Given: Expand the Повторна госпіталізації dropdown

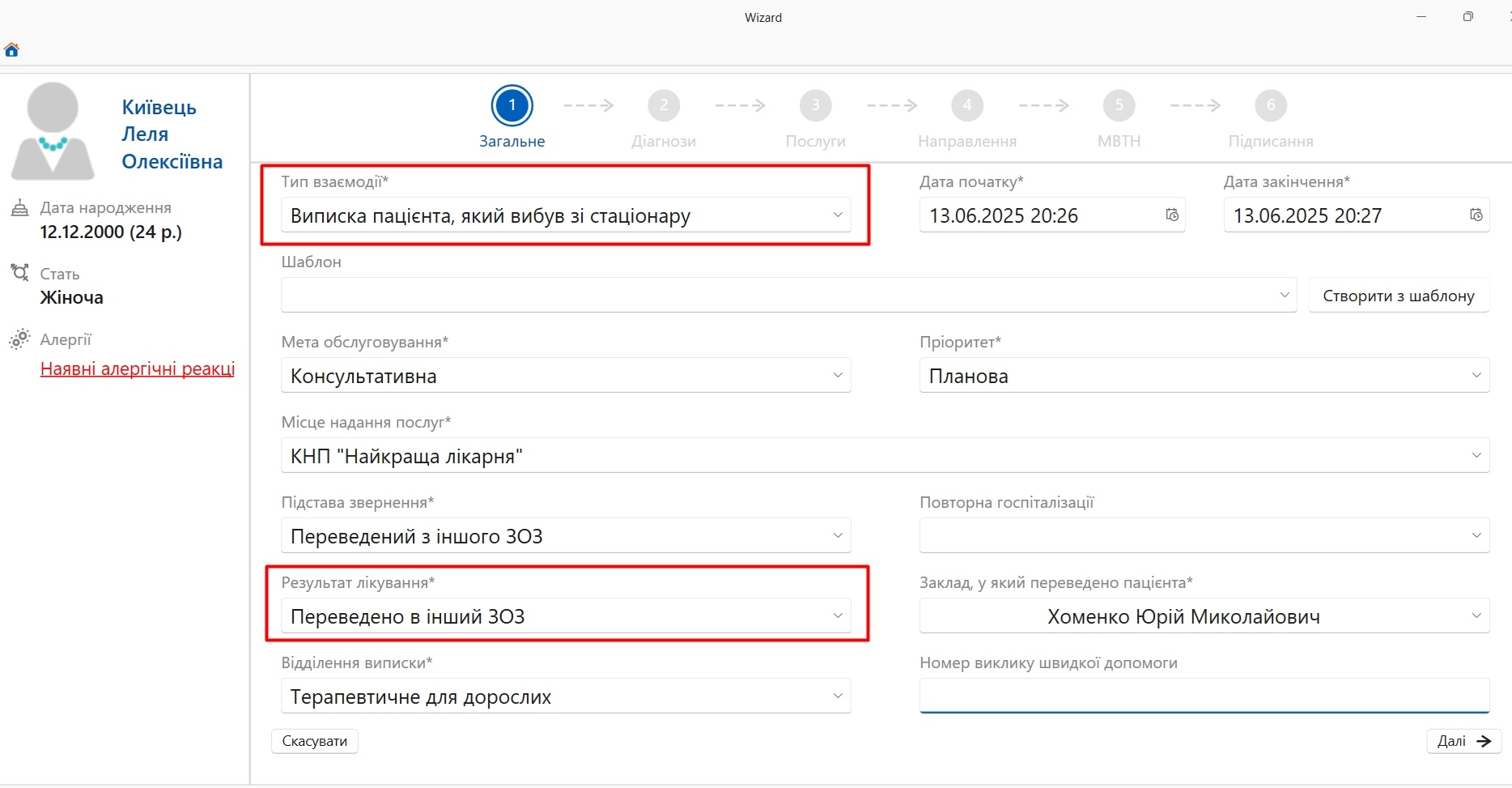Looking at the screenshot, I should [1476, 536].
